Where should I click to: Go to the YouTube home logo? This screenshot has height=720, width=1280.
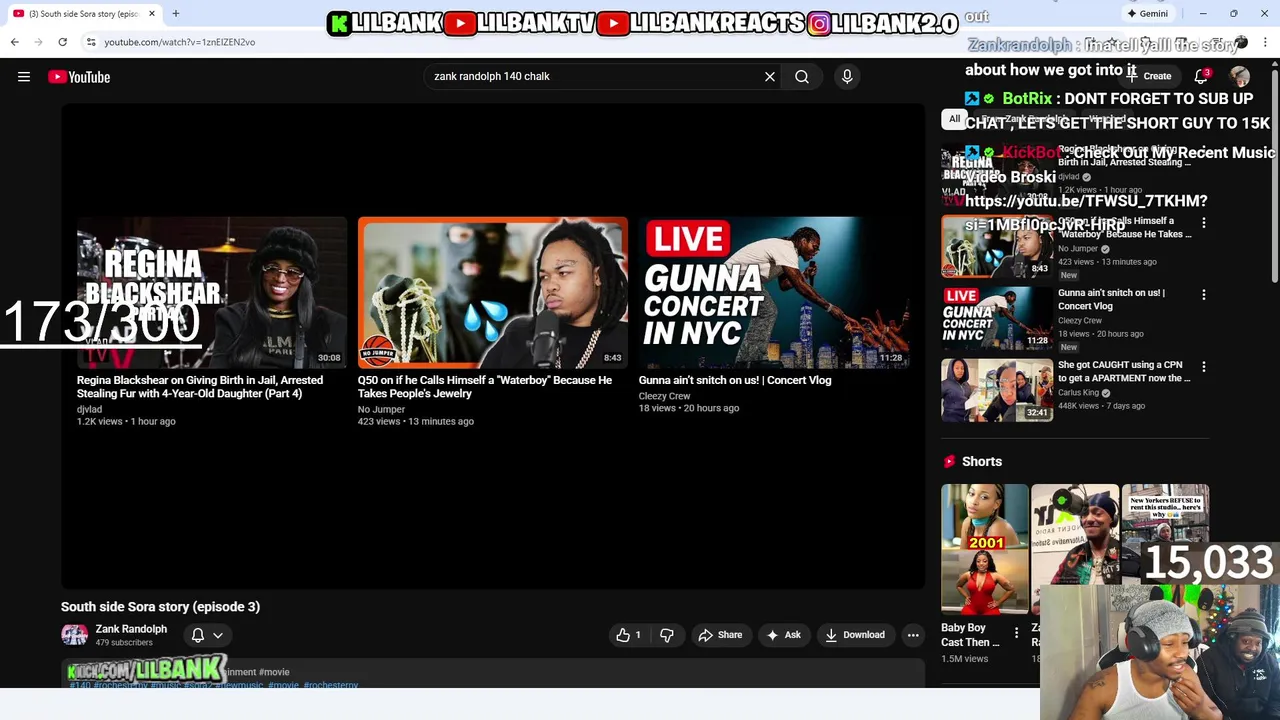[79, 77]
